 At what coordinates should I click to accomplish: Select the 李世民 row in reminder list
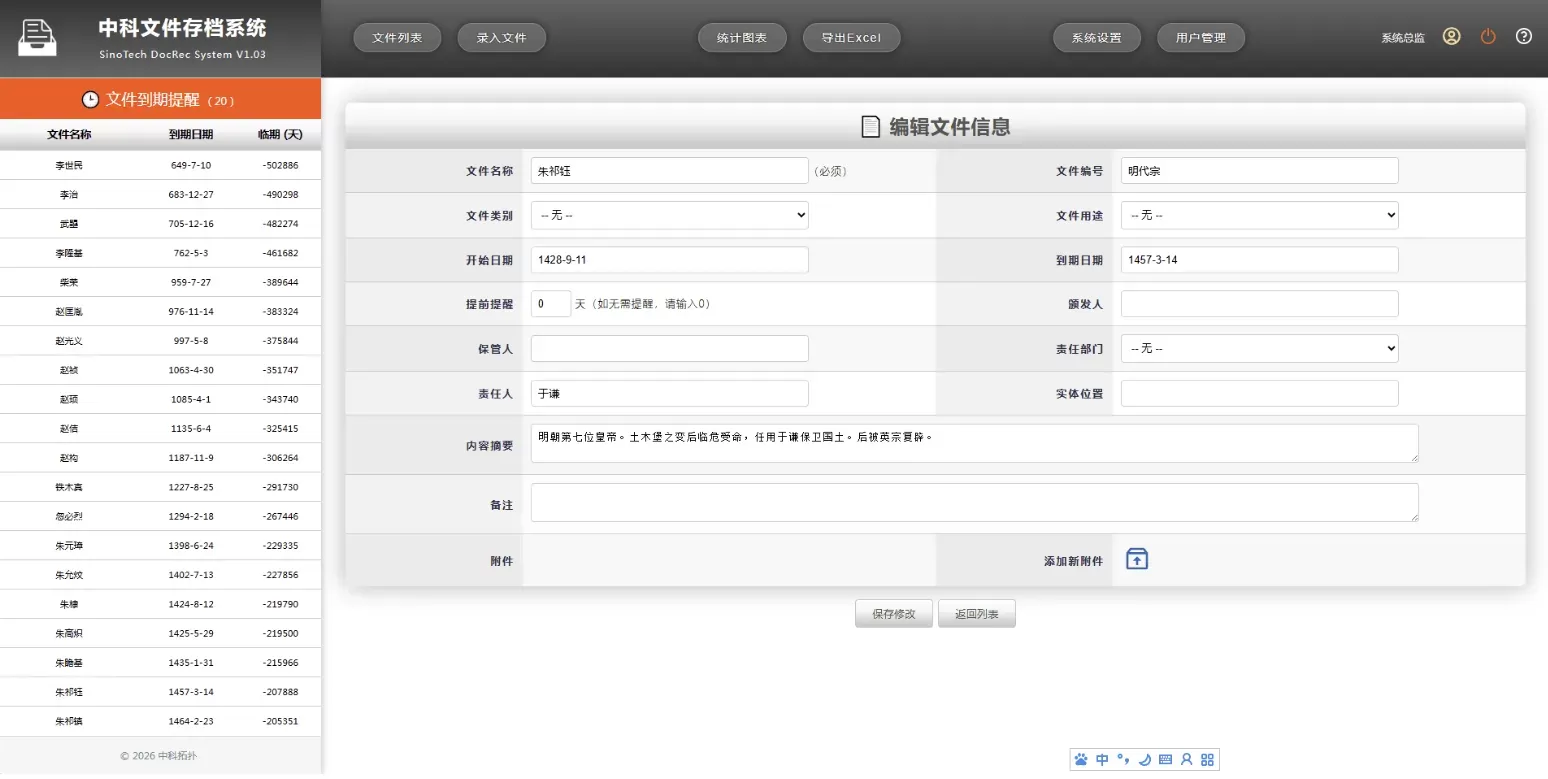coord(160,165)
